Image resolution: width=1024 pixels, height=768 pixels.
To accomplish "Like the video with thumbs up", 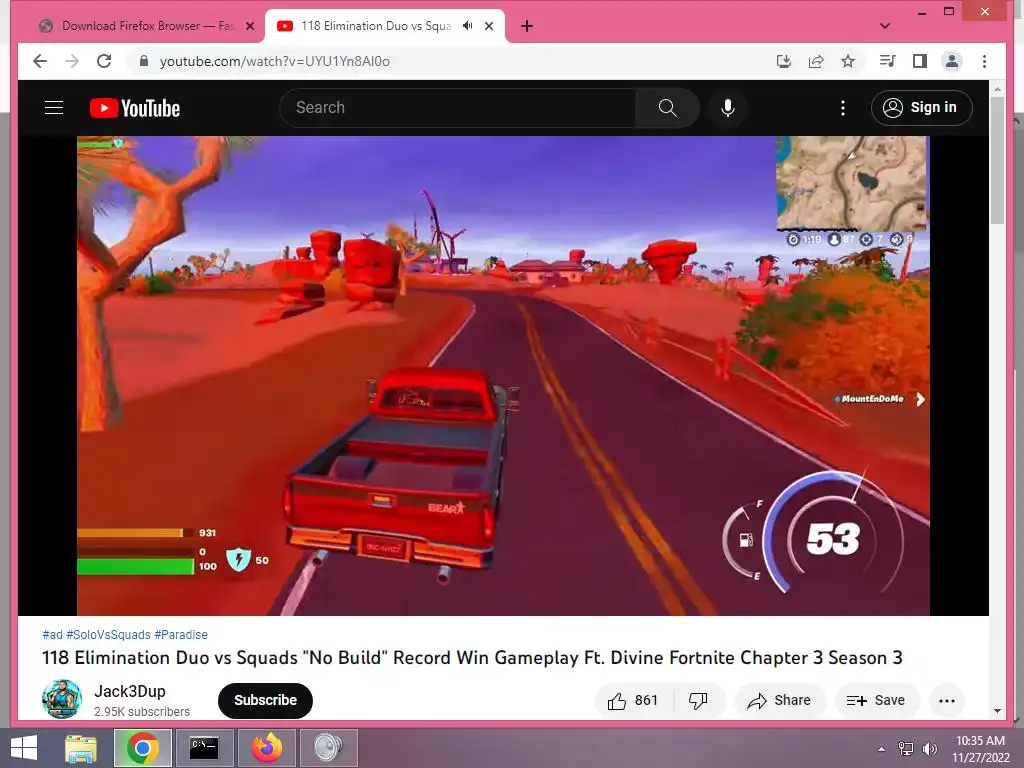I will tap(633, 701).
